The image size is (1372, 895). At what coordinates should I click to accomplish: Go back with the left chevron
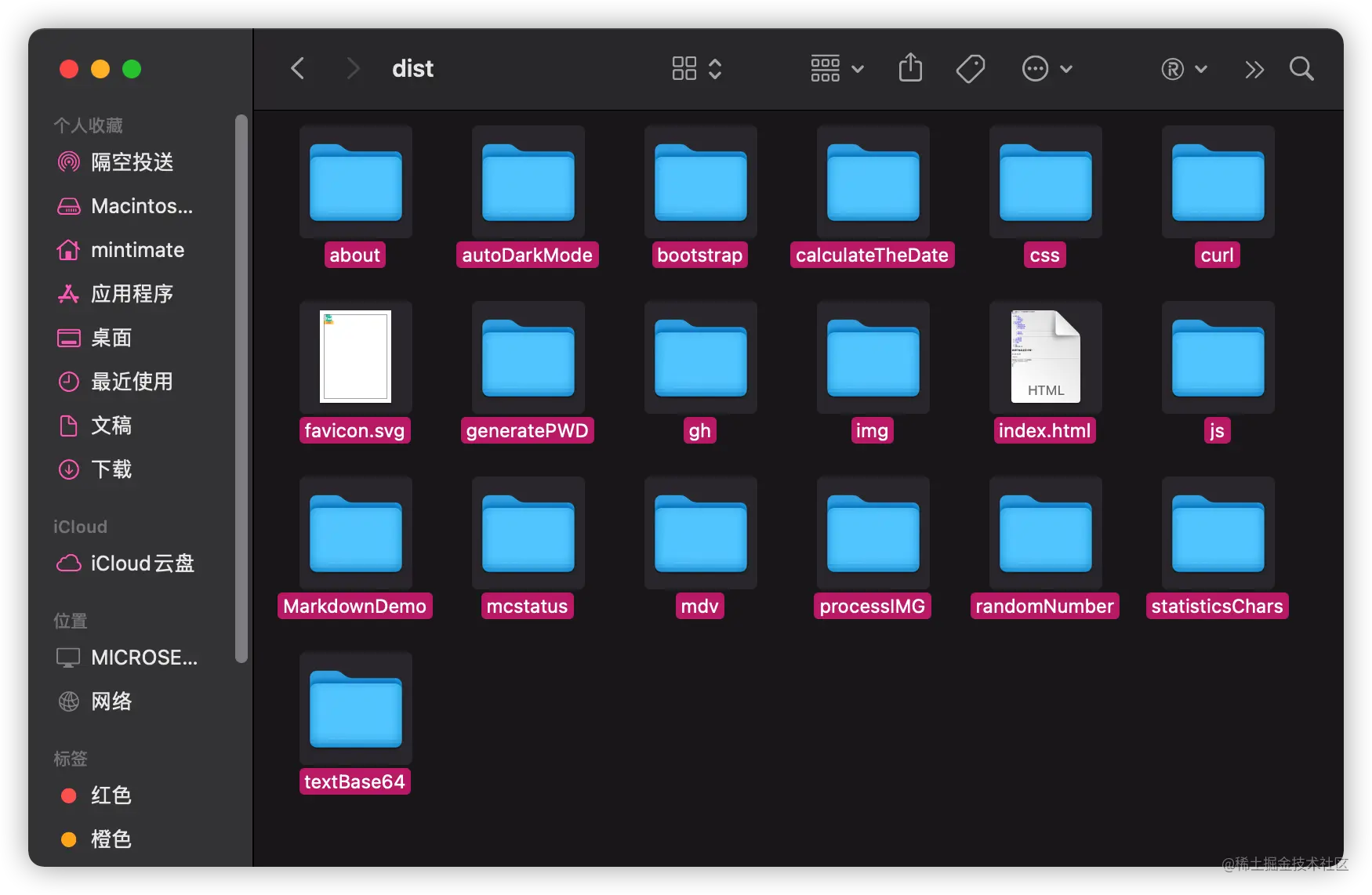[x=298, y=68]
